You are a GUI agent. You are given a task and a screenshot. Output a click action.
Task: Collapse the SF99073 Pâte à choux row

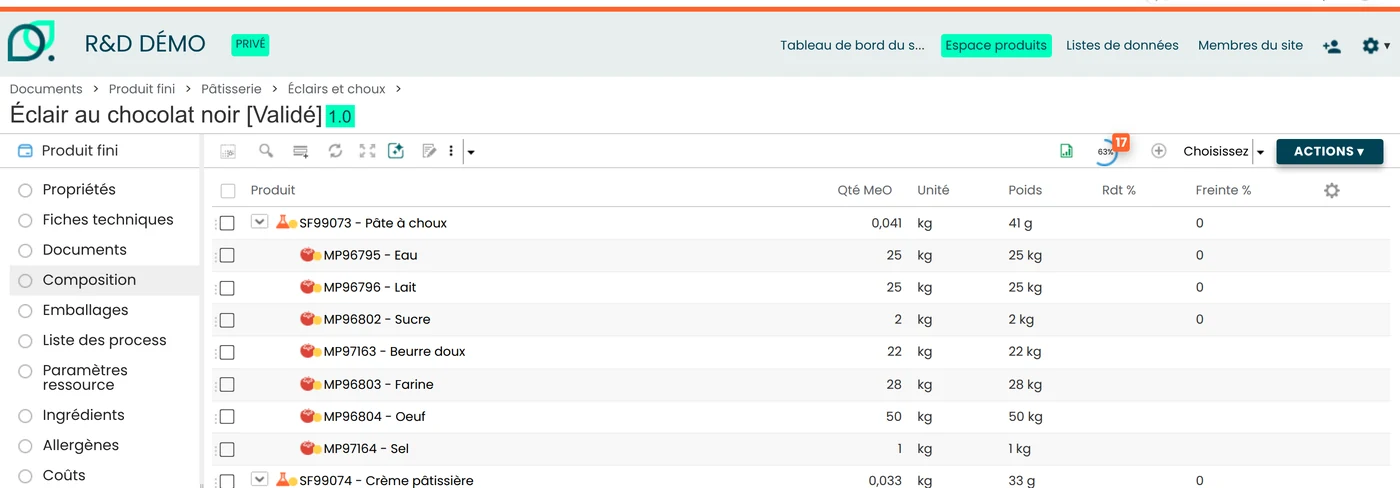pos(259,222)
